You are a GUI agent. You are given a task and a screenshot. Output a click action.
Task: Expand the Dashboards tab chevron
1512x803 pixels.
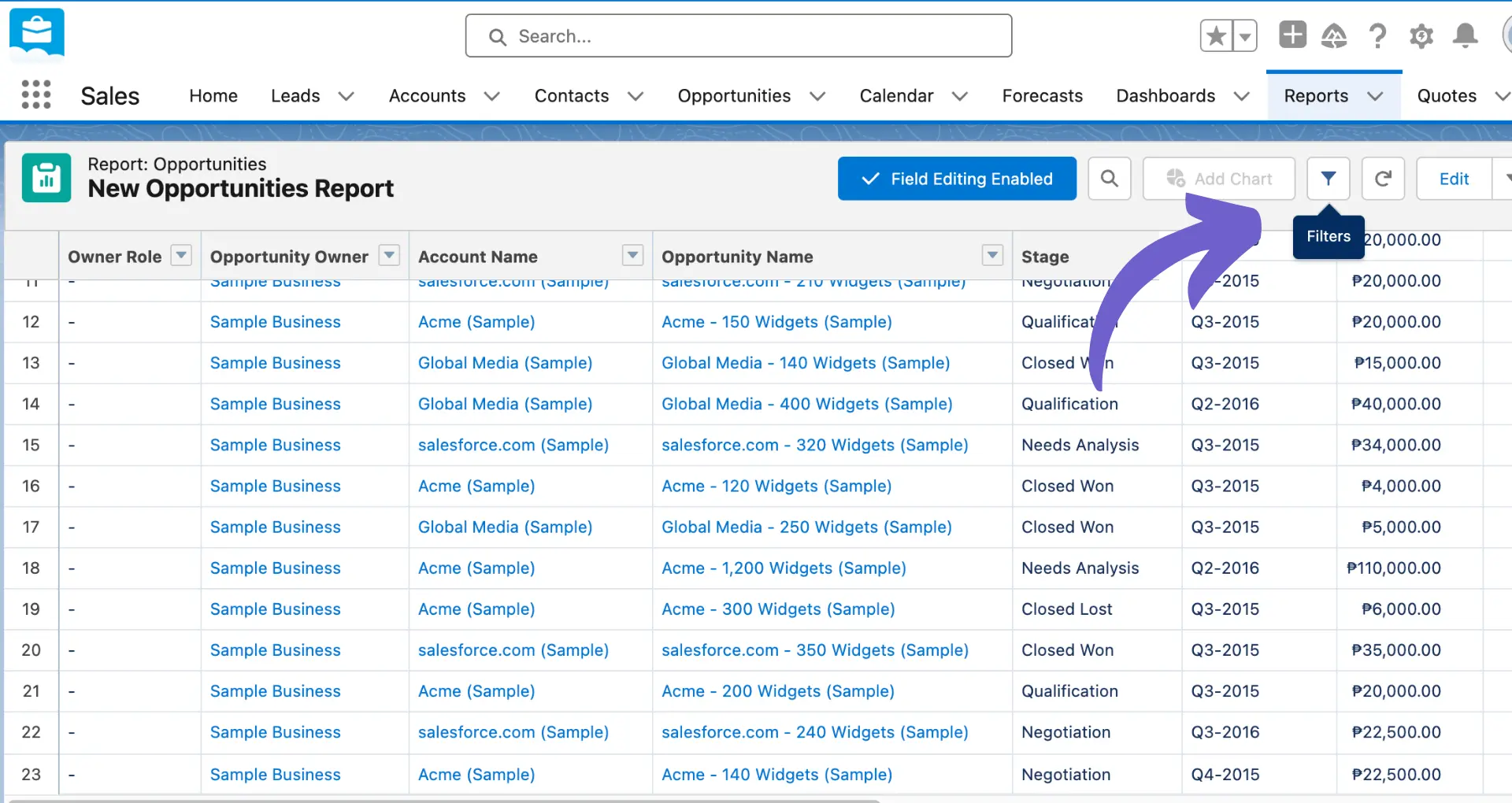[1242, 96]
